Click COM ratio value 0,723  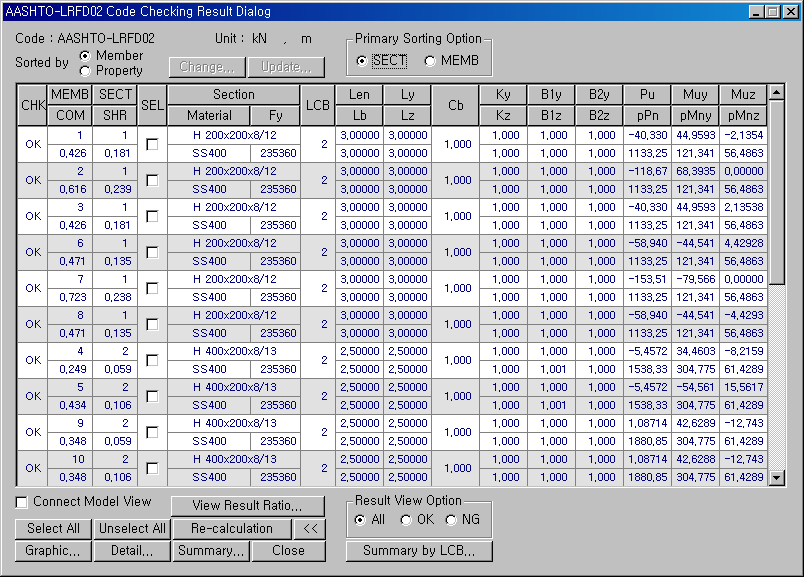click(72, 297)
